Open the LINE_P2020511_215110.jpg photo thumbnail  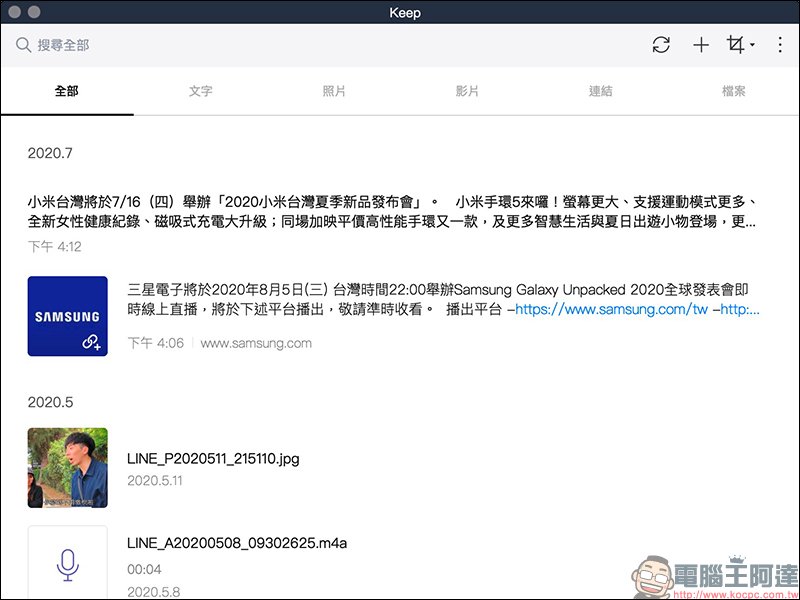pyautogui.click(x=67, y=468)
